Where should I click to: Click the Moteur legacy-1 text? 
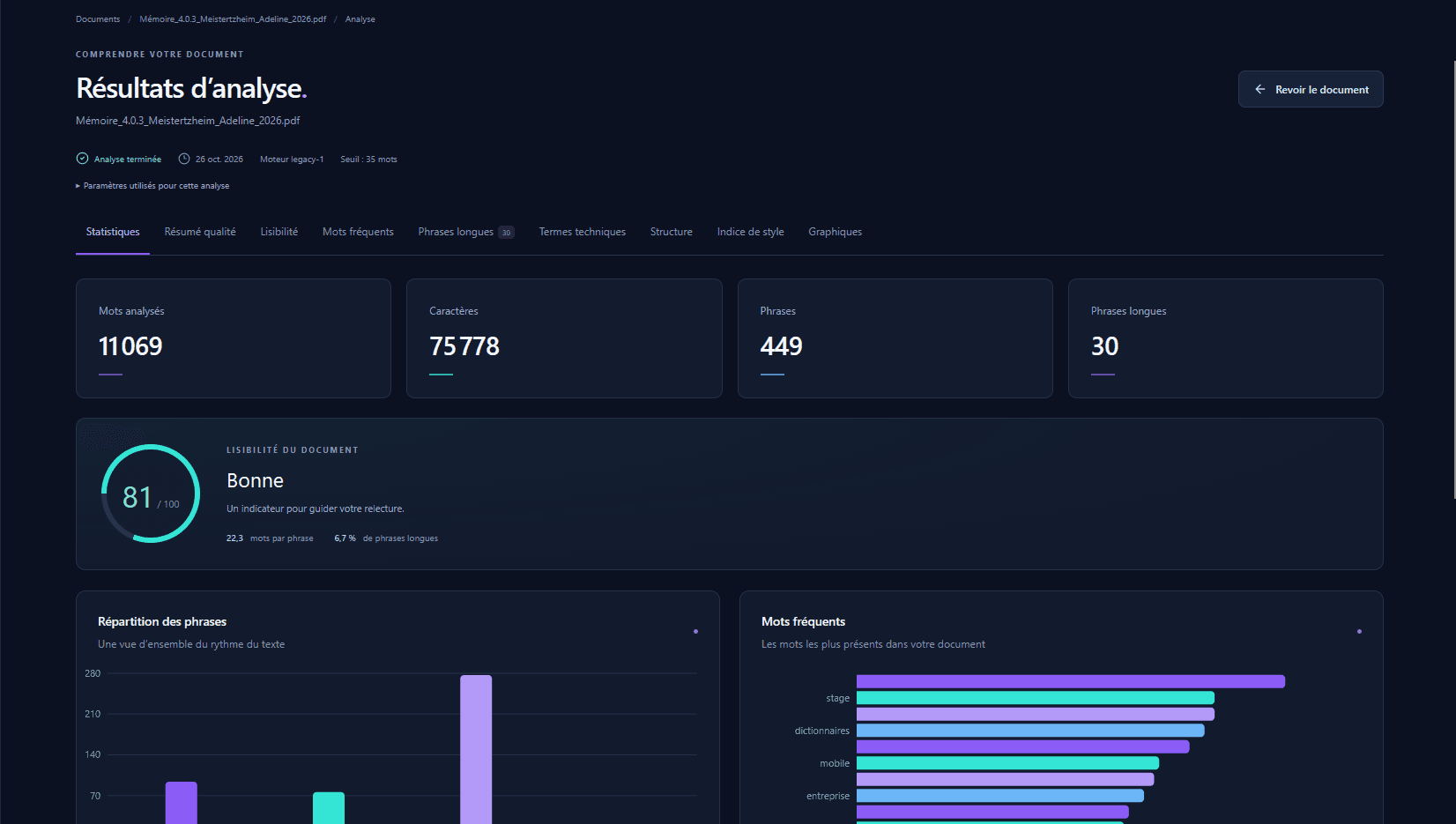(x=292, y=160)
